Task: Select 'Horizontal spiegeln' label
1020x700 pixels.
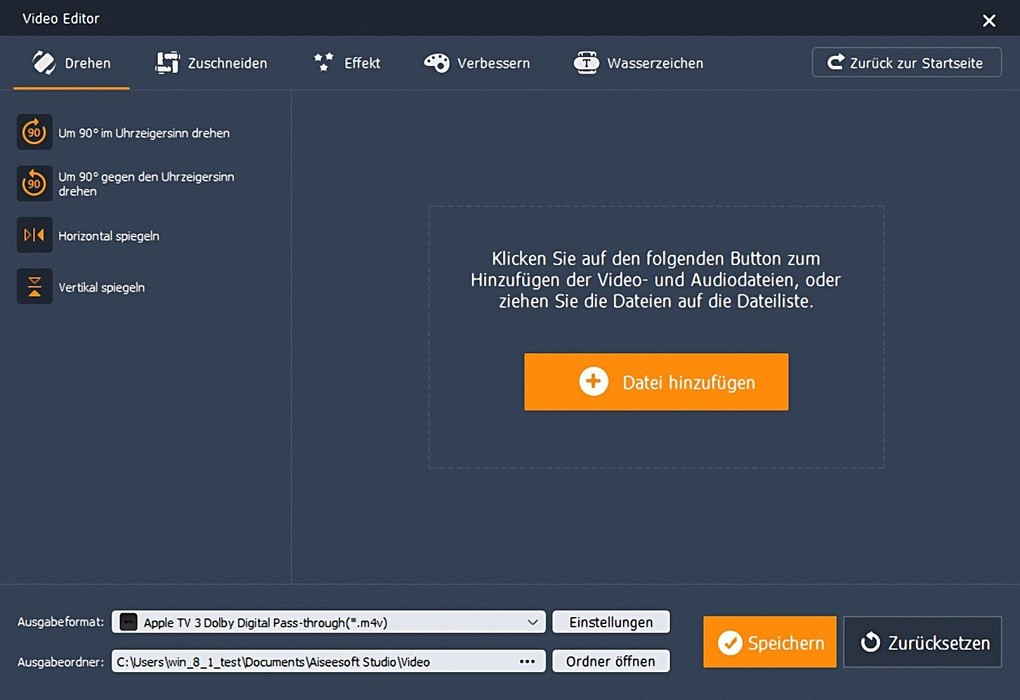Action: coord(109,236)
